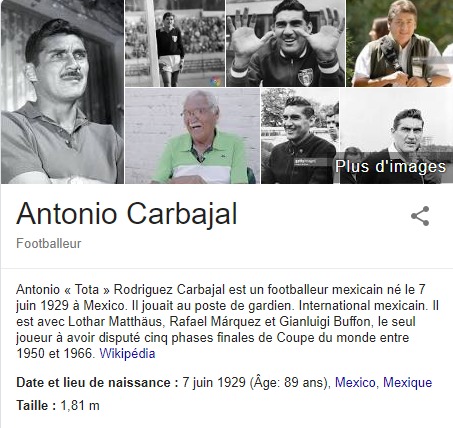This screenshot has height=428, width=453.
Task: Open the goalkeeper standing by goalpost photo
Action: tap(175, 43)
